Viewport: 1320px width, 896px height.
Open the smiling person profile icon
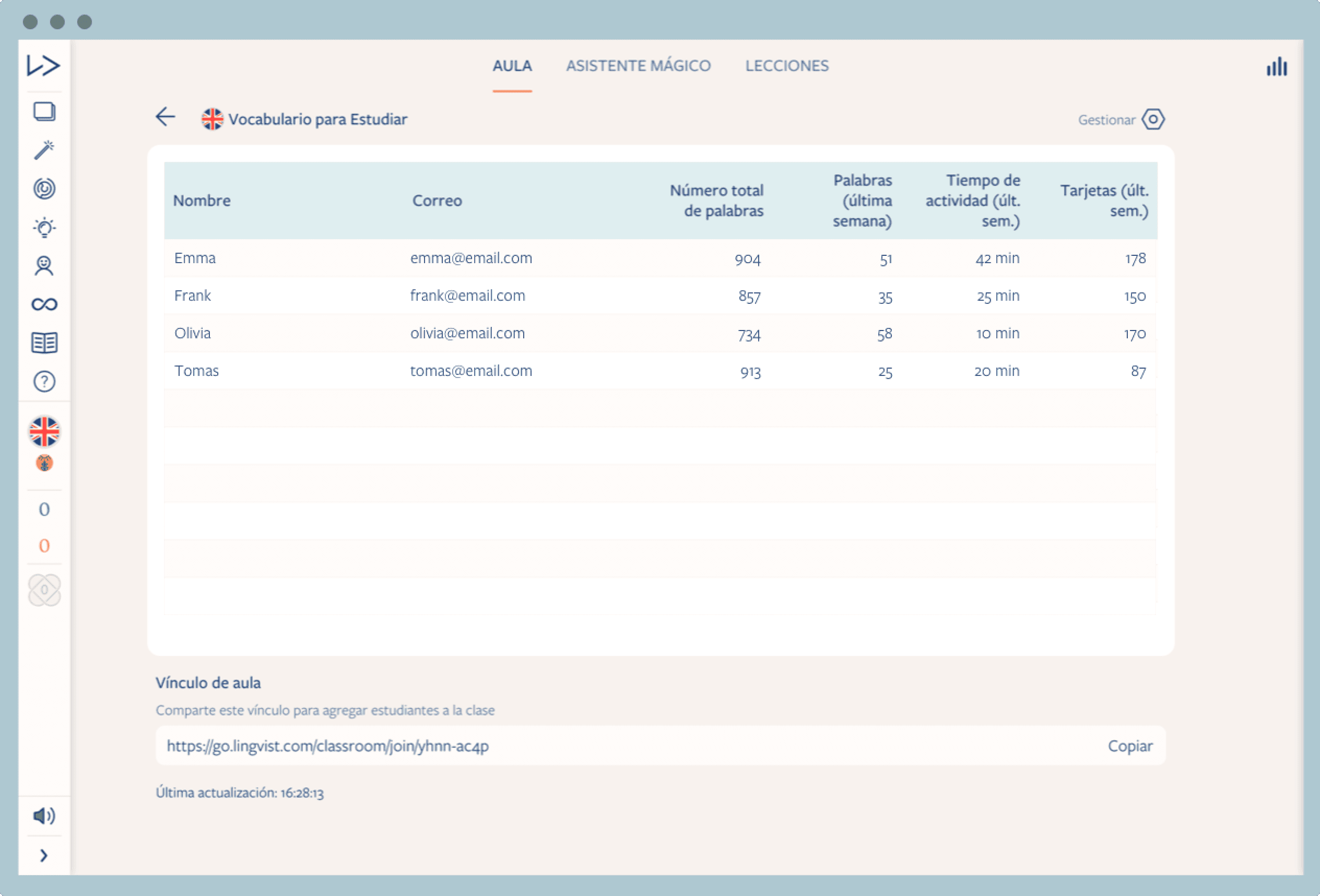(x=44, y=266)
